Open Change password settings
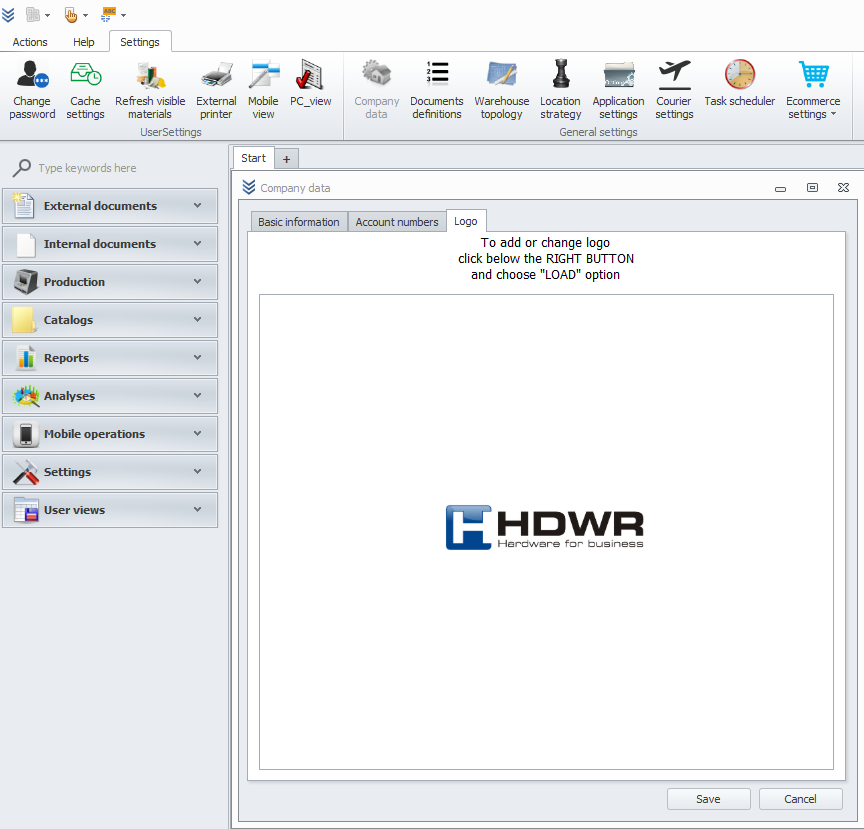 [32, 90]
